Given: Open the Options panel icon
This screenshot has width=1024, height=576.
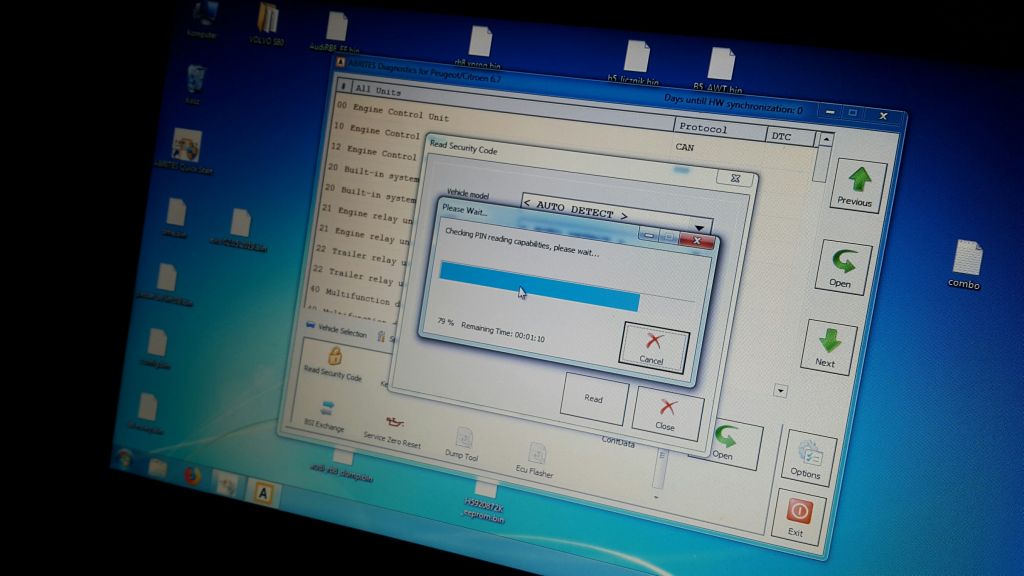Looking at the screenshot, I should (x=810, y=453).
